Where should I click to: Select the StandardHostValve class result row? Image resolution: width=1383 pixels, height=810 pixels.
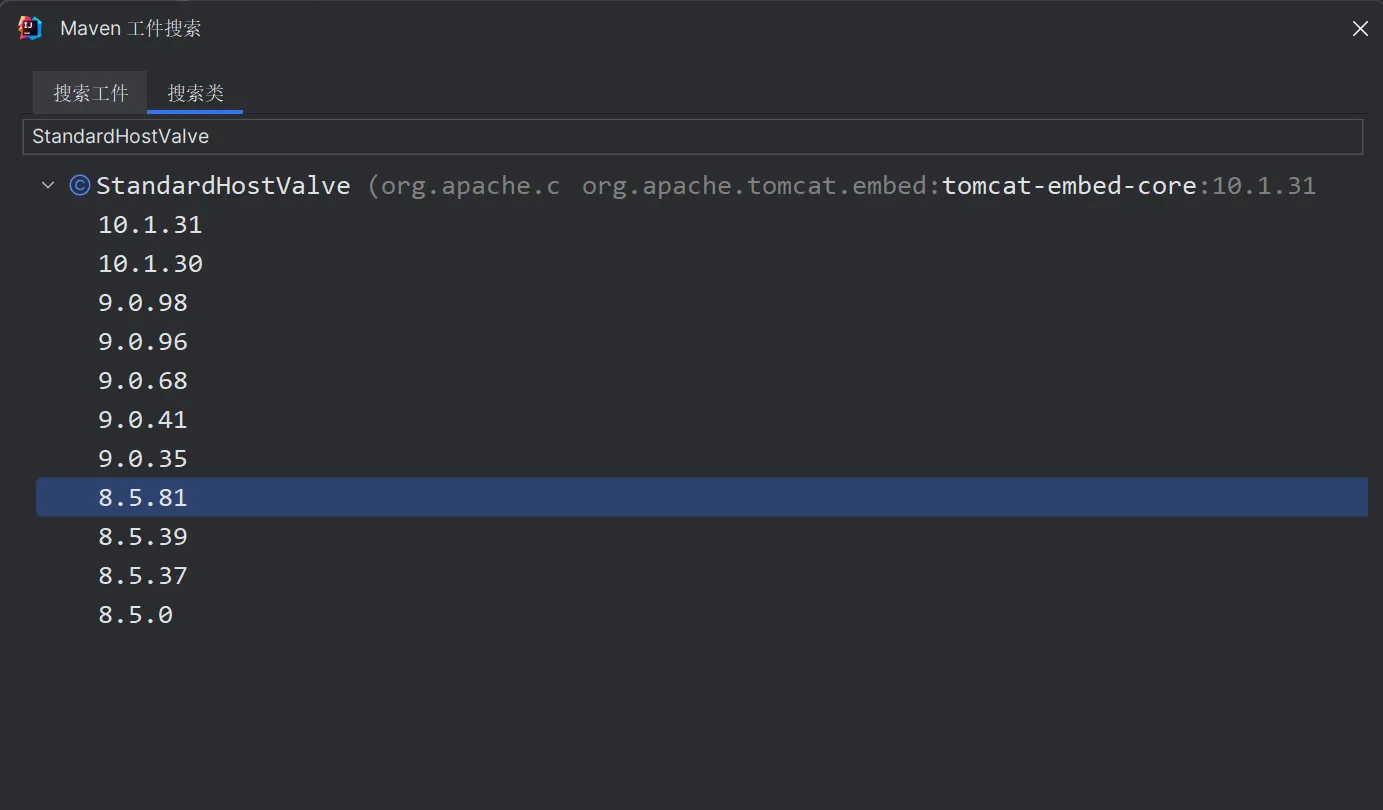pos(223,185)
